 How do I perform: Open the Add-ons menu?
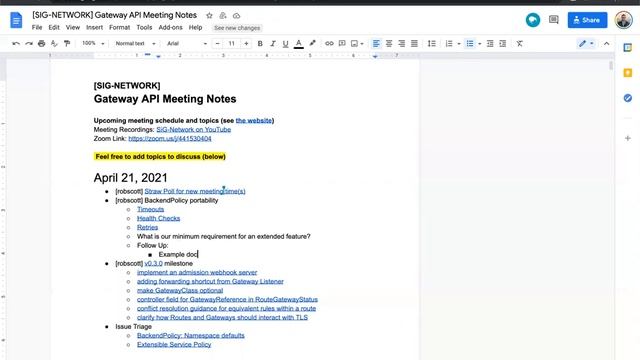[x=170, y=27]
